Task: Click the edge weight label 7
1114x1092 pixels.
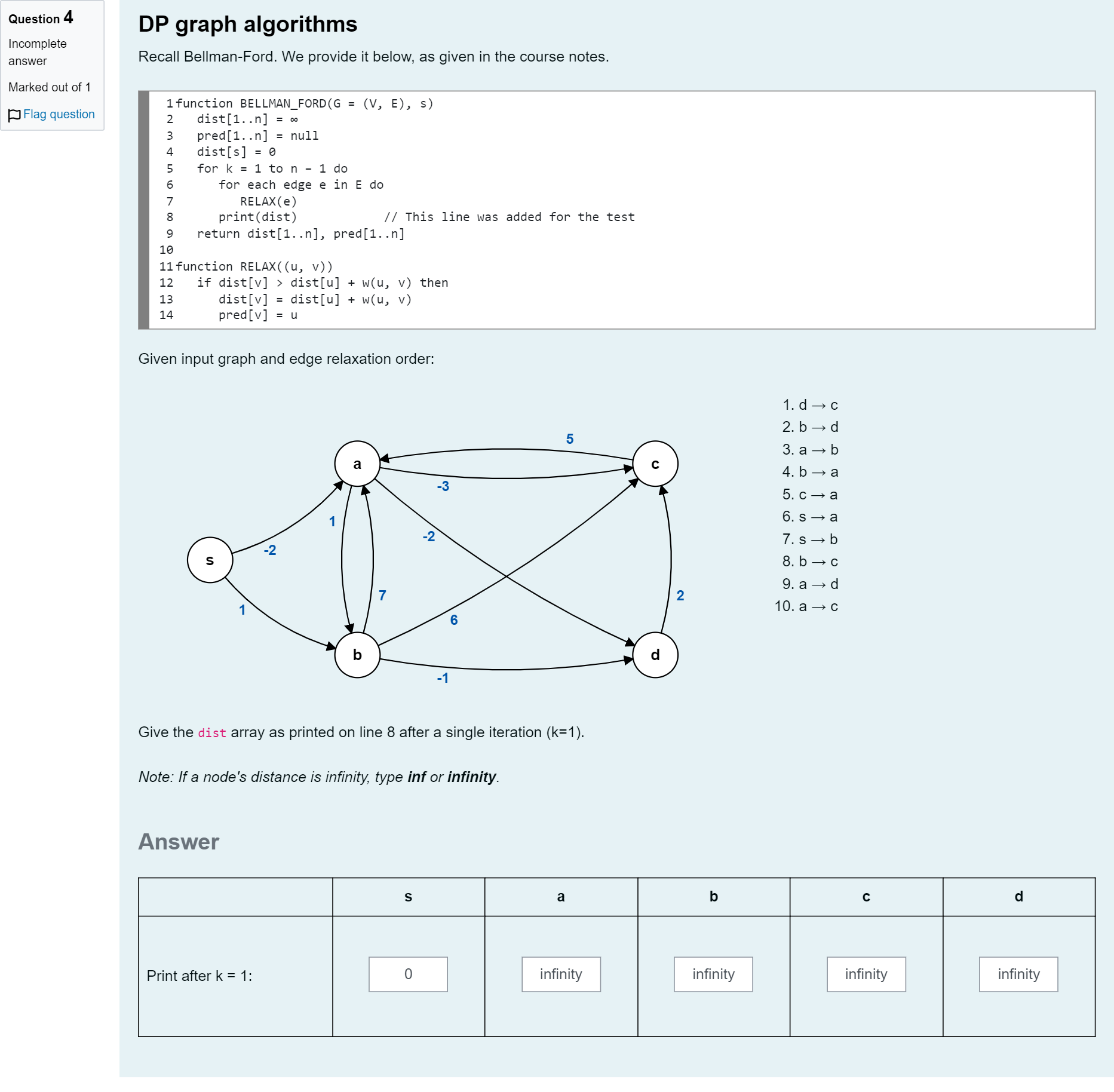Action: pos(382,595)
